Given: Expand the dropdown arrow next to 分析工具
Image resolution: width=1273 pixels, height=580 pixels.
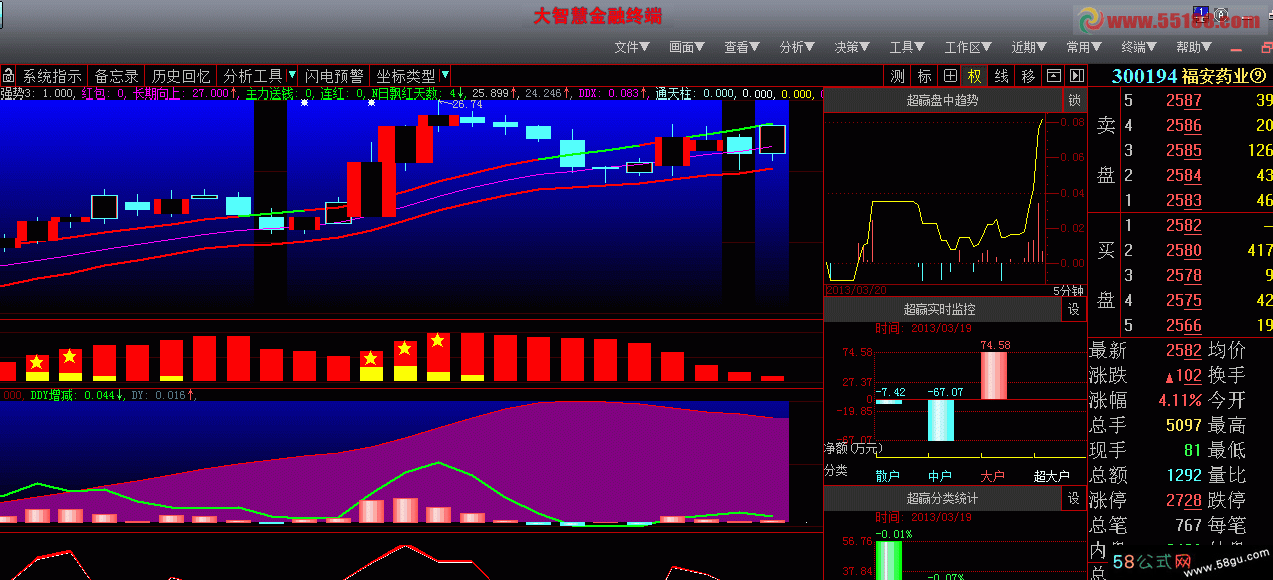Looking at the screenshot, I should click(x=292, y=76).
